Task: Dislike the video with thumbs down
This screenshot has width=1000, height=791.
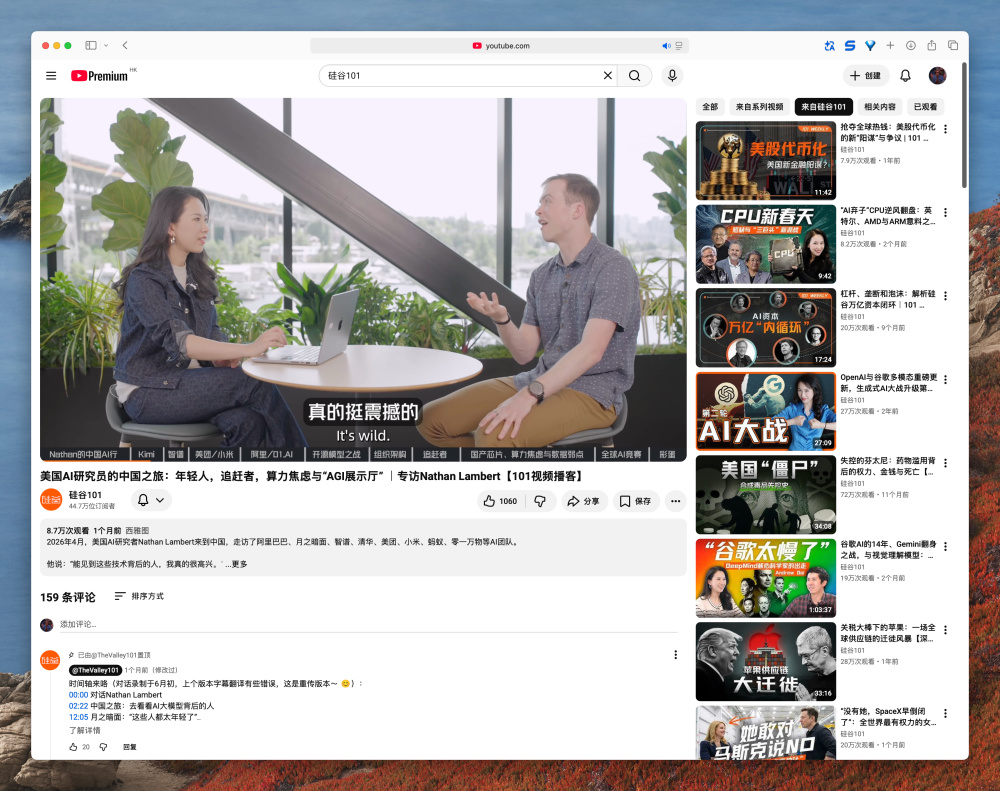Action: click(x=540, y=501)
